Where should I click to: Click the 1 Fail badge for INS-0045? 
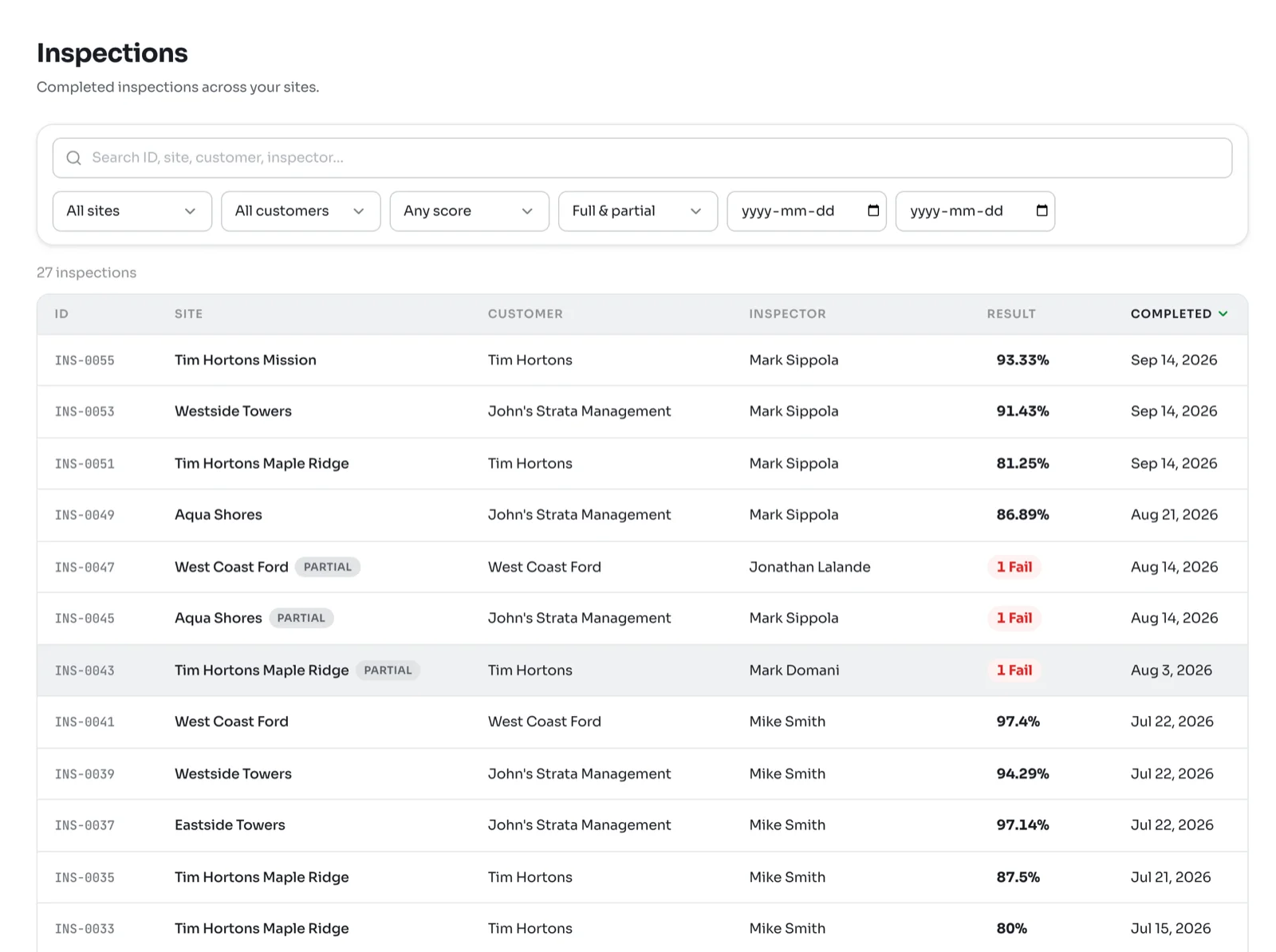click(x=1014, y=619)
